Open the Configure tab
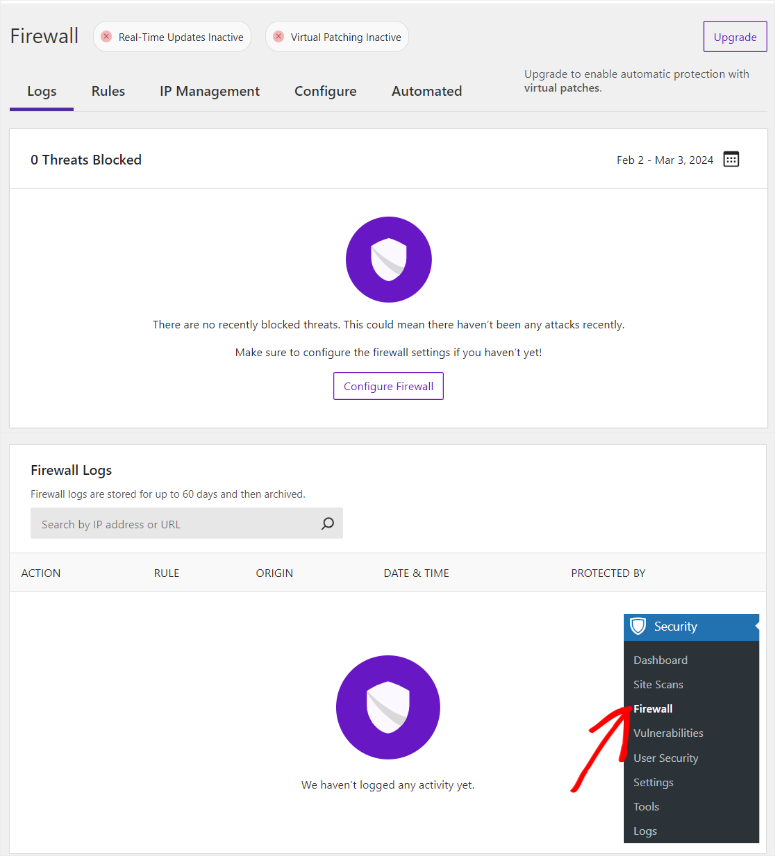This screenshot has width=775, height=865. pos(325,91)
